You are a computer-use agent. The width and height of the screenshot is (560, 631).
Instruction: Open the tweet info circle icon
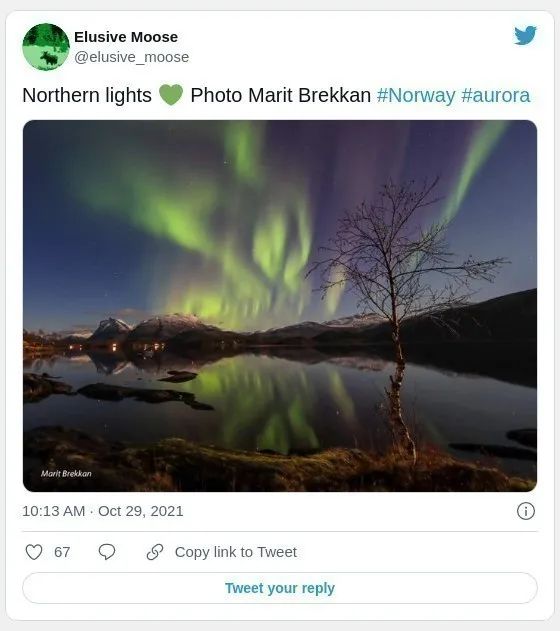point(526,511)
